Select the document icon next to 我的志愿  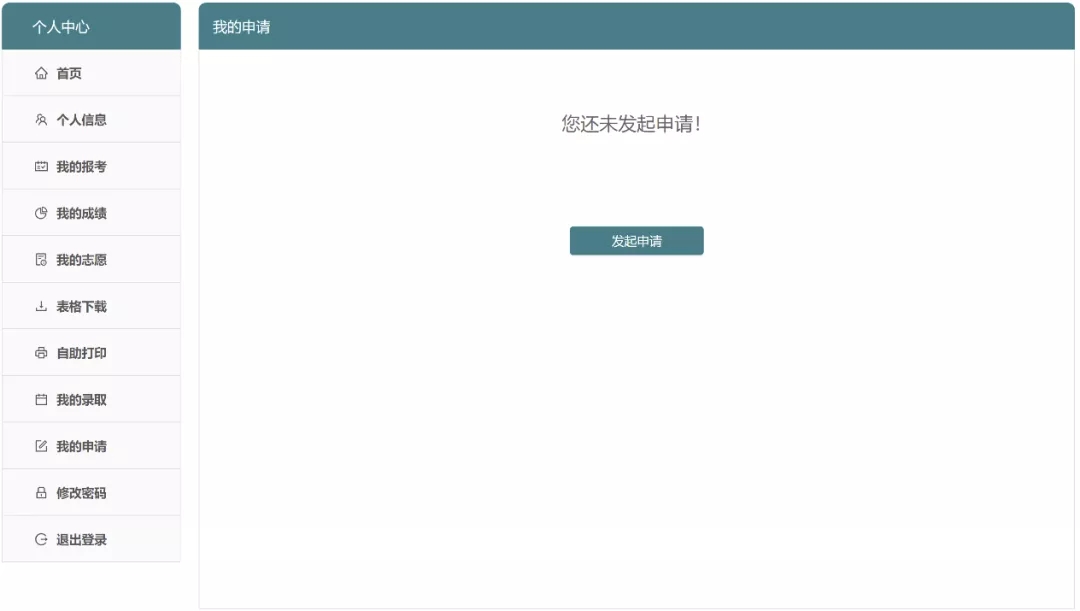click(40, 259)
